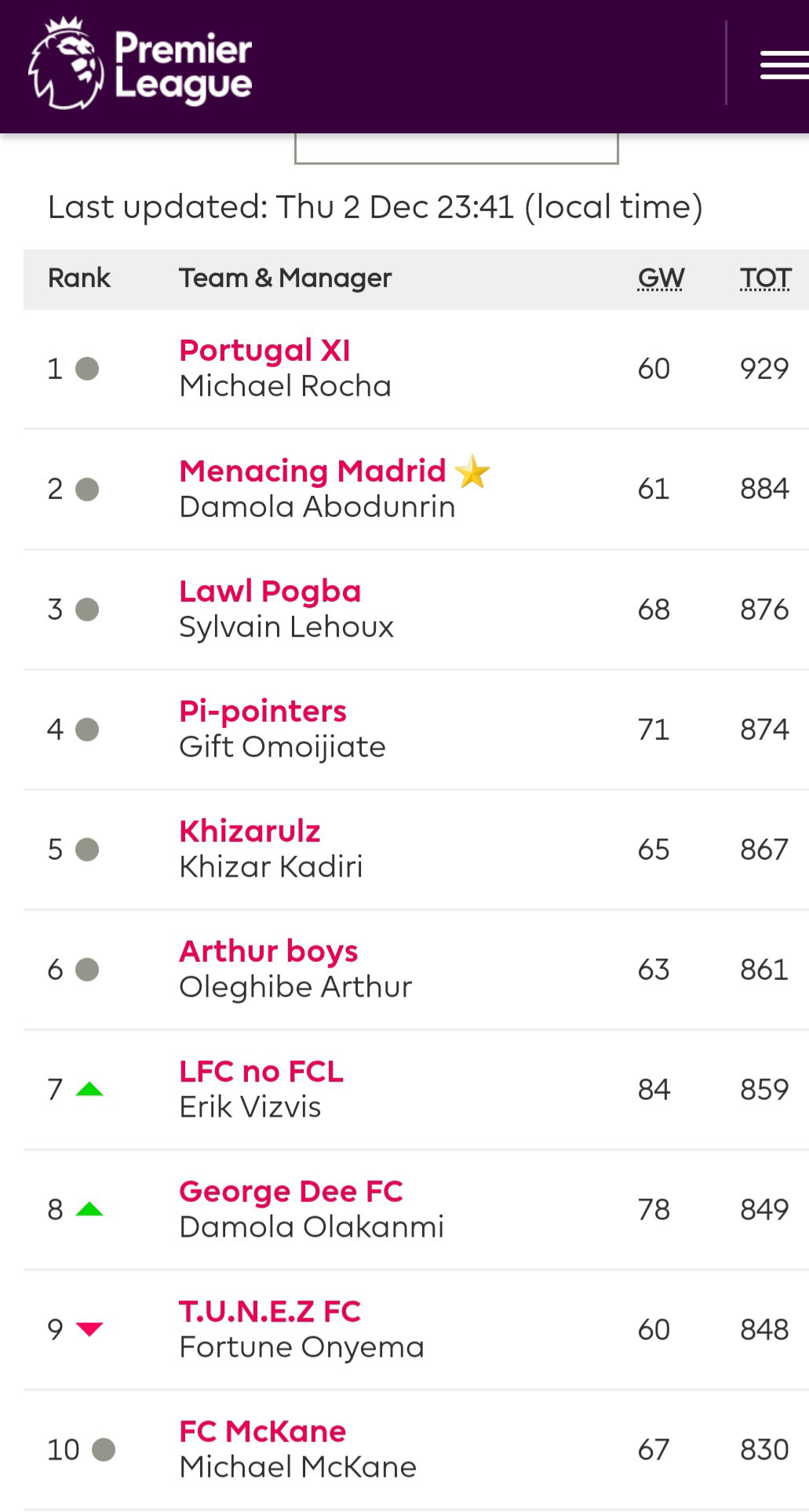Click grey status dot for FC McKane
The image size is (809, 1512).
point(104,1449)
